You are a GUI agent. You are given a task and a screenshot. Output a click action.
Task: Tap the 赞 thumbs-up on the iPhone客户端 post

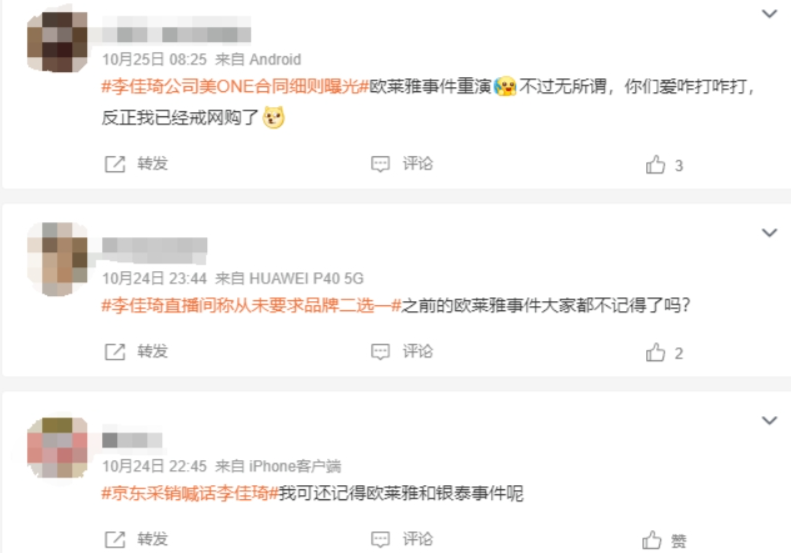tap(652, 540)
